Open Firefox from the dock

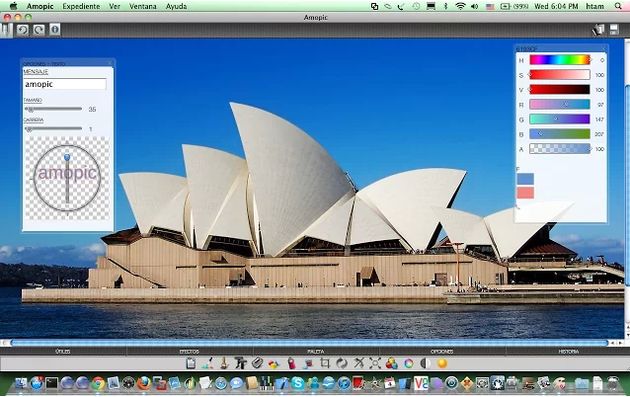pos(143,383)
